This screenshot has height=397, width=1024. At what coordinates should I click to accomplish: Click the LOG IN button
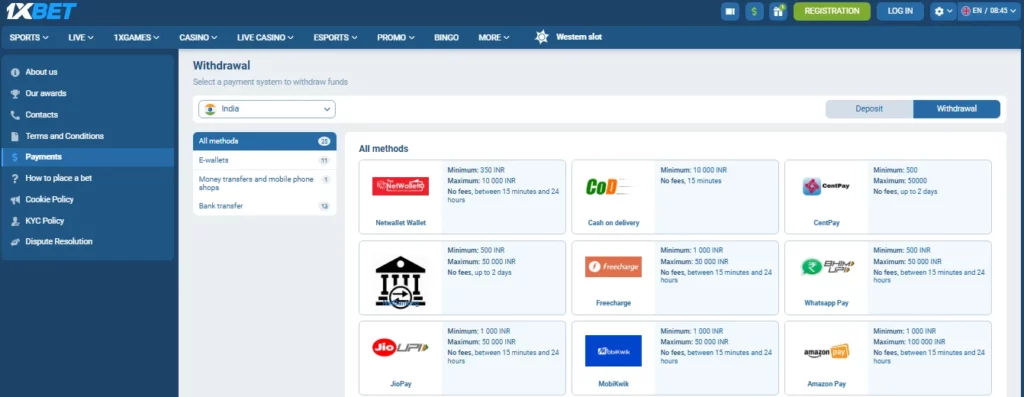(x=900, y=11)
